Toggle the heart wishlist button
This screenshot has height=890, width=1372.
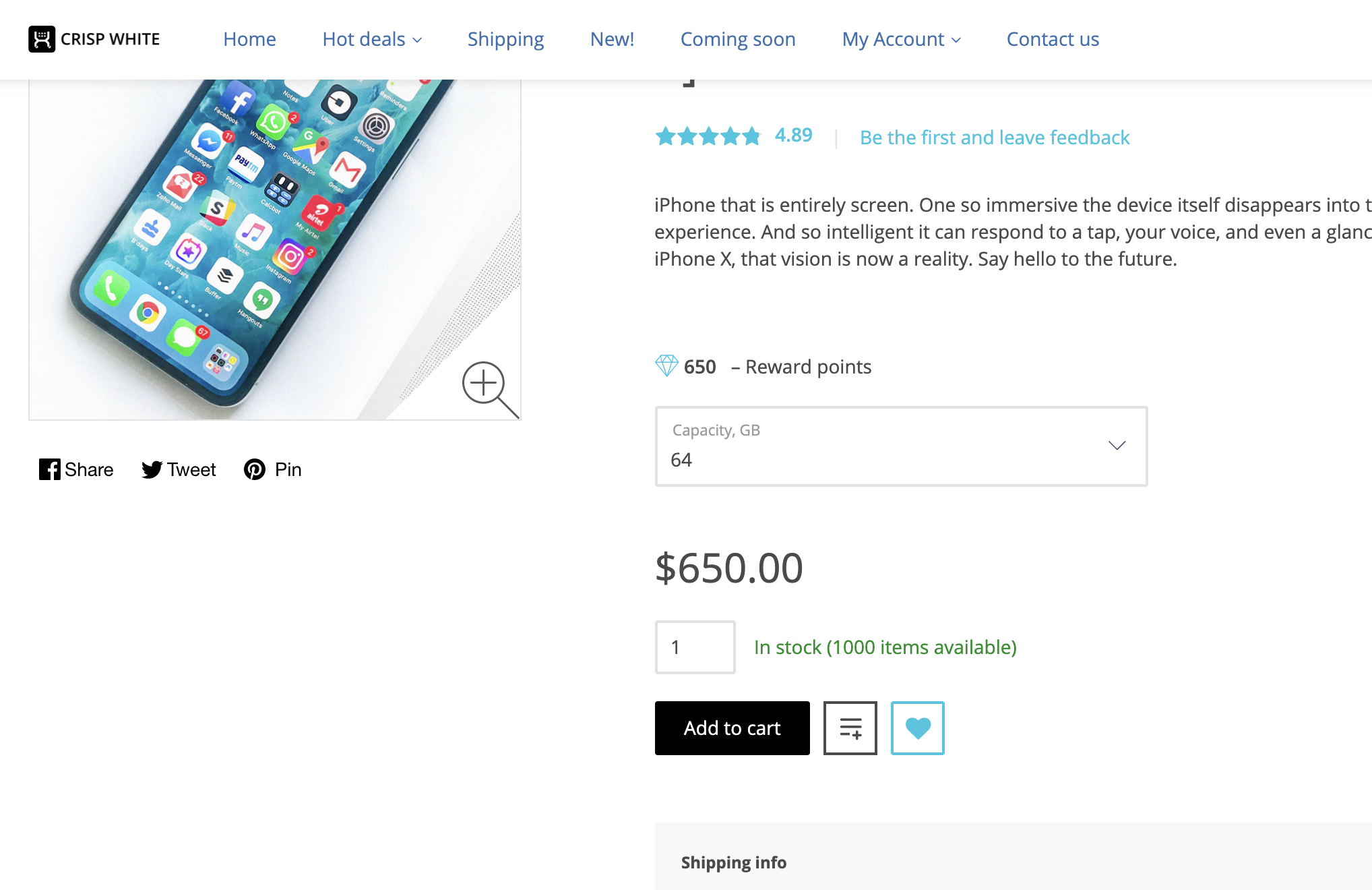918,728
